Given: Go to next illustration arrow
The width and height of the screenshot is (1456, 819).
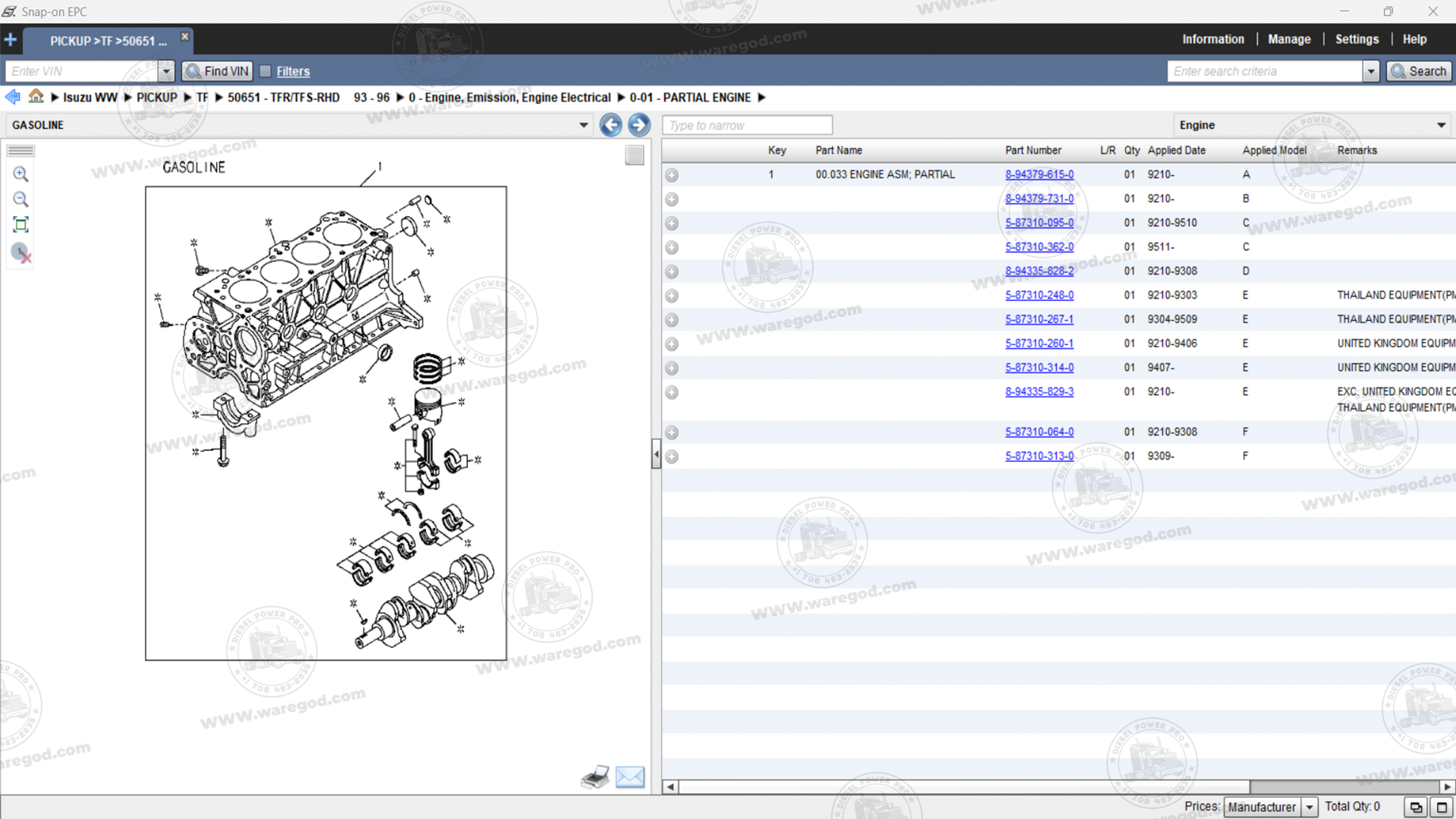Looking at the screenshot, I should point(639,125).
